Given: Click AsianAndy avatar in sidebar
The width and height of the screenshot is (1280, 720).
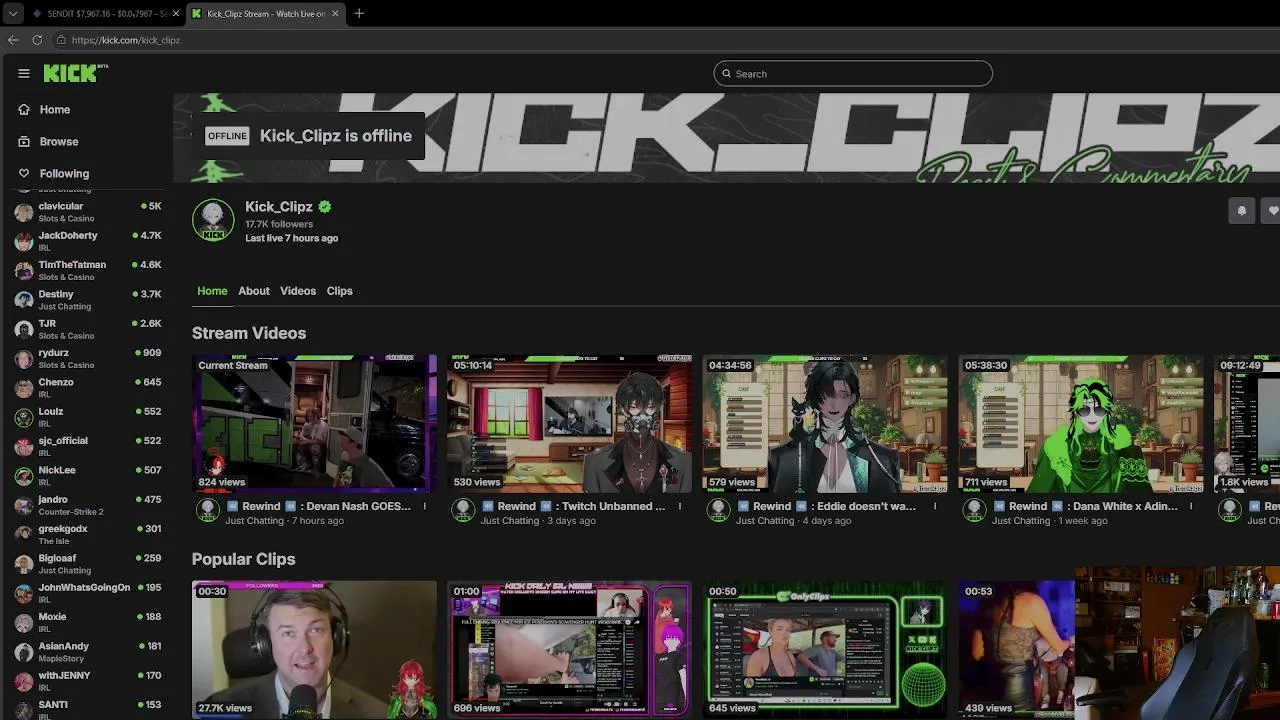Looking at the screenshot, I should click(24, 652).
